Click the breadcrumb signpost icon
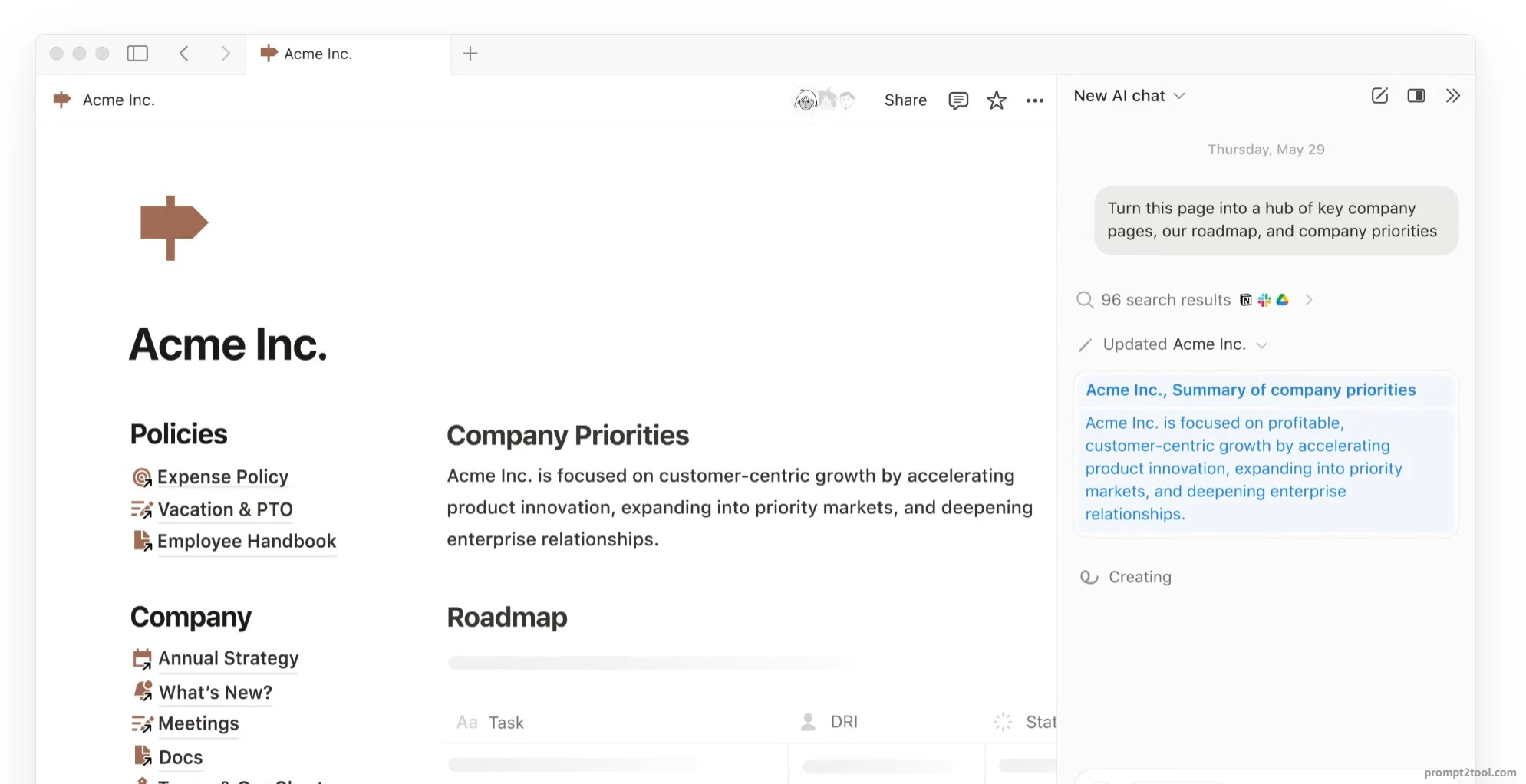1526x784 pixels. click(x=61, y=100)
